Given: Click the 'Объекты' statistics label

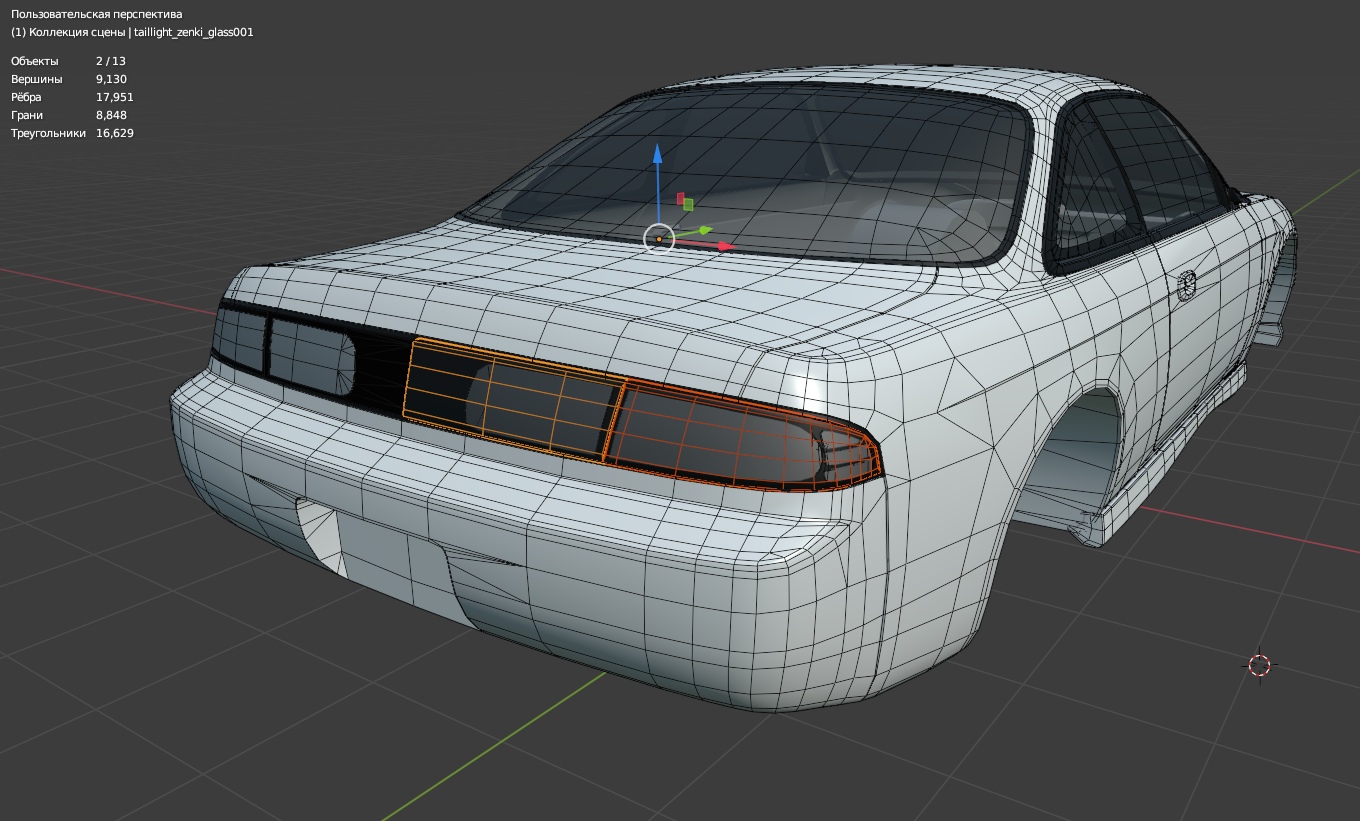Looking at the screenshot, I should [35, 61].
